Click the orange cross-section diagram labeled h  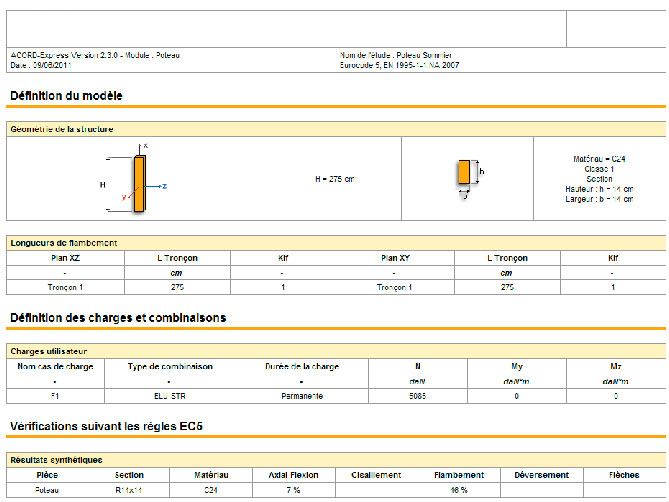coord(470,178)
